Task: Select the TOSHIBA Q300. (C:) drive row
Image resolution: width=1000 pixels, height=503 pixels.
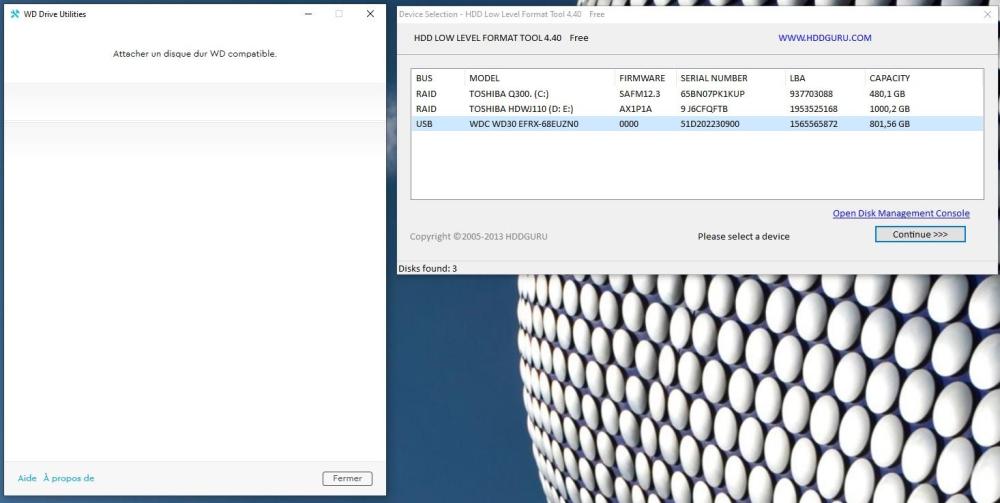Action: point(697,94)
